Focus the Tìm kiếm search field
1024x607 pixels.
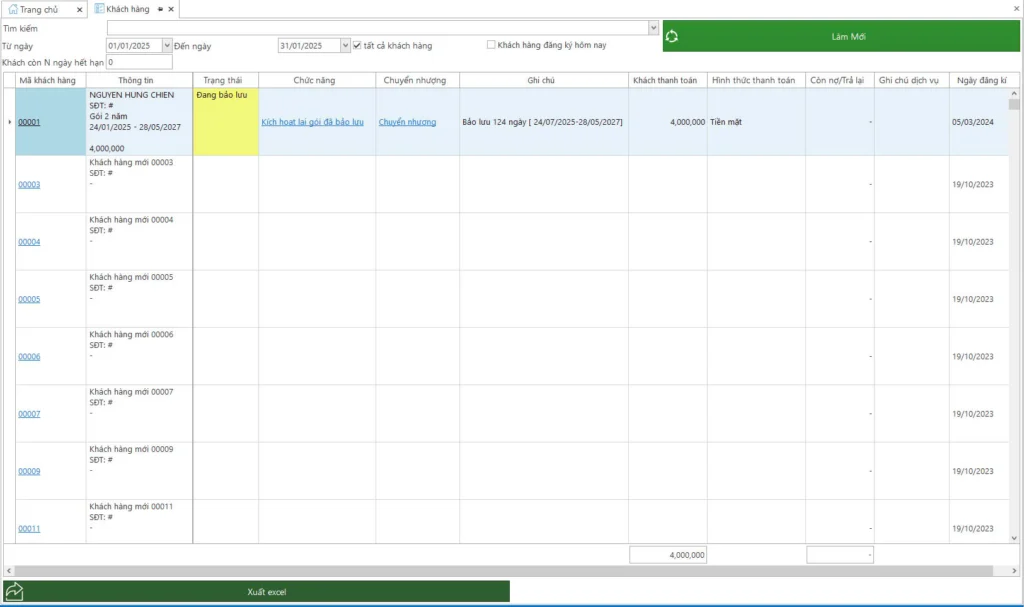[x=378, y=27]
